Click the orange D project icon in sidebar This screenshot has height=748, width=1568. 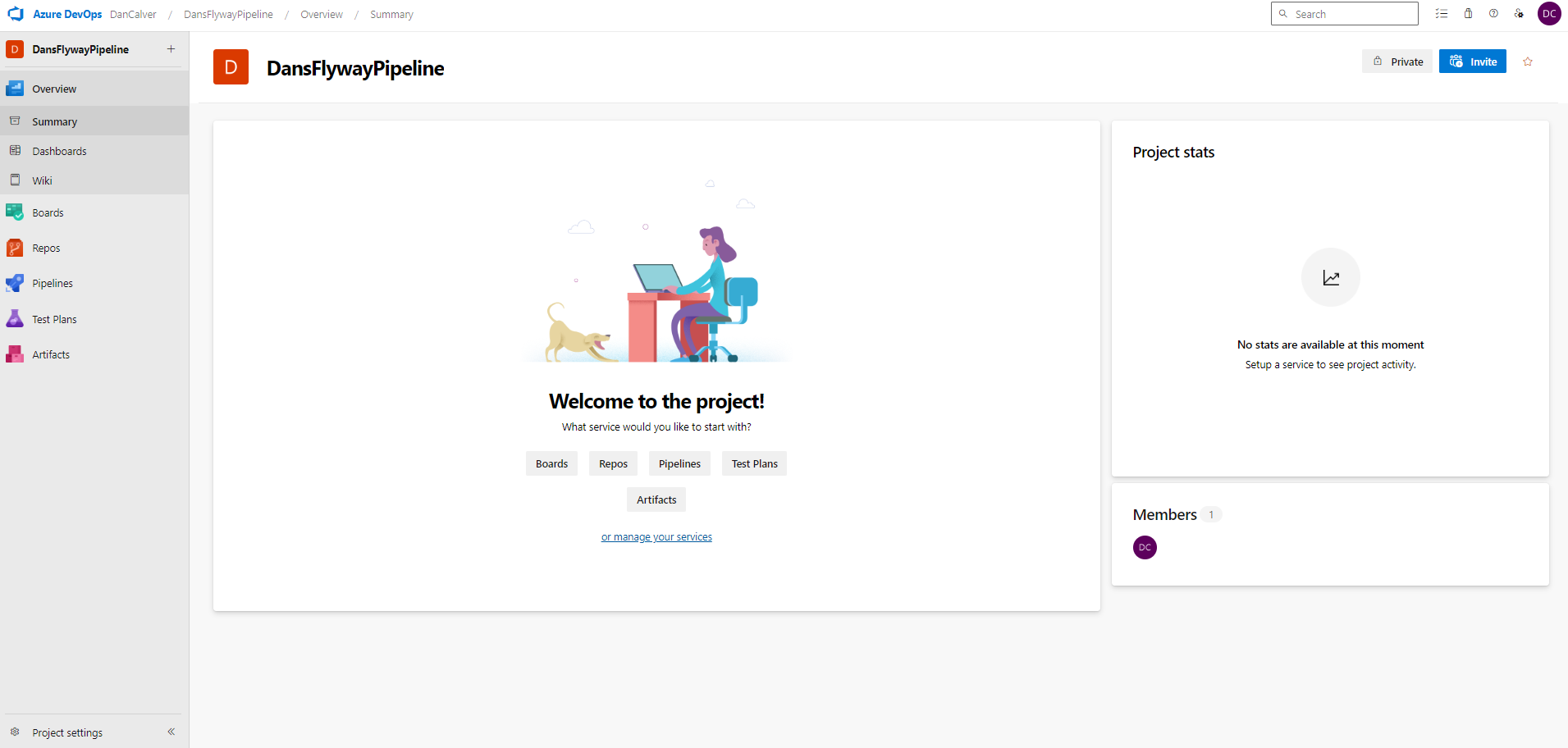(x=15, y=49)
